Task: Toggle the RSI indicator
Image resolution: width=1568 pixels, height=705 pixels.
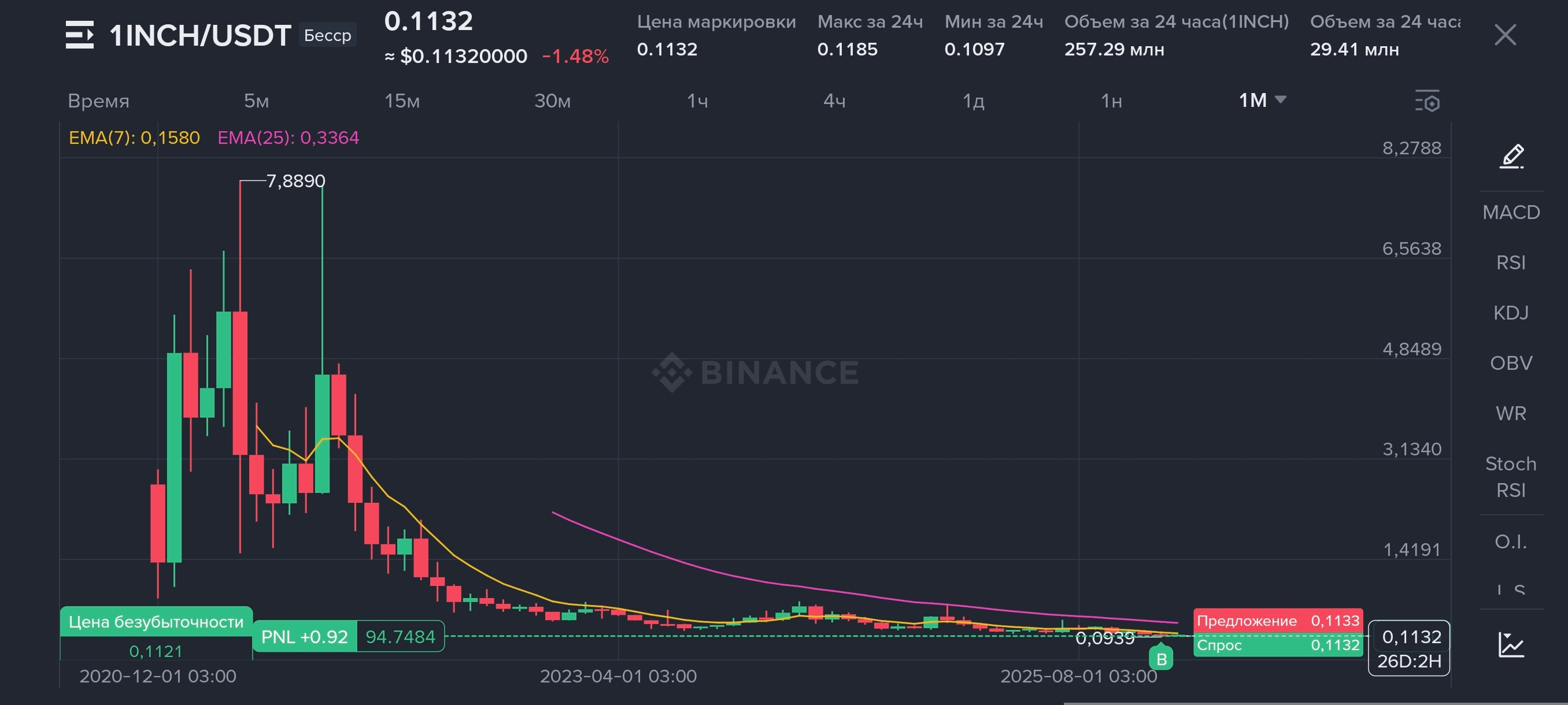Action: click(1511, 263)
